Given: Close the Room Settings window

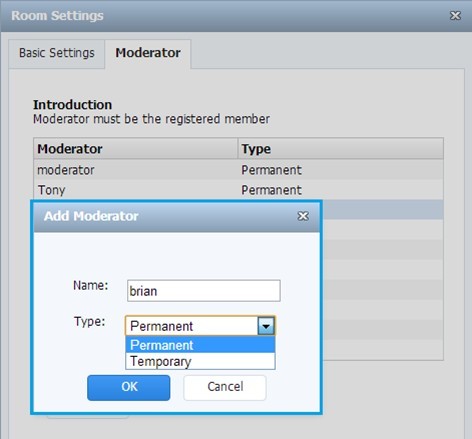Looking at the screenshot, I should (455, 15).
